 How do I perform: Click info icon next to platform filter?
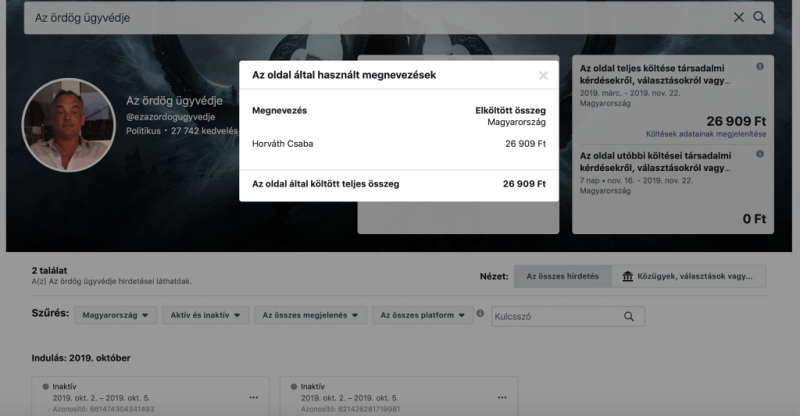click(x=480, y=313)
